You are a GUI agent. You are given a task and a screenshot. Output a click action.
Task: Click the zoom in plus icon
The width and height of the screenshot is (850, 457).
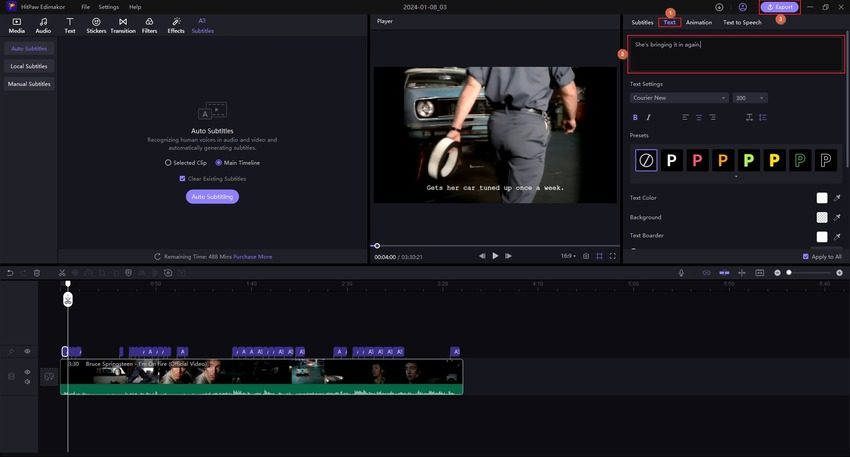point(839,273)
